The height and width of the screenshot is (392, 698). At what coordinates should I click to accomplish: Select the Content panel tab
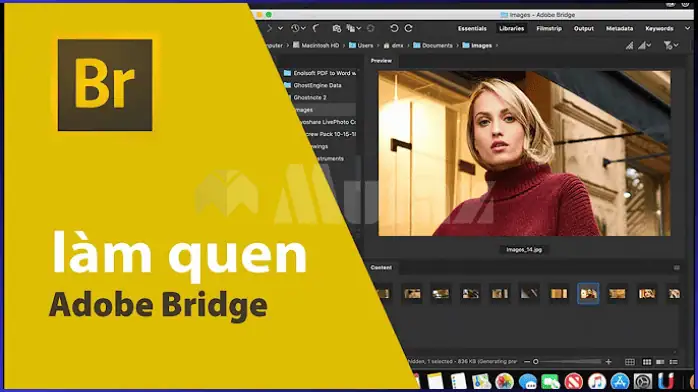(x=381, y=267)
